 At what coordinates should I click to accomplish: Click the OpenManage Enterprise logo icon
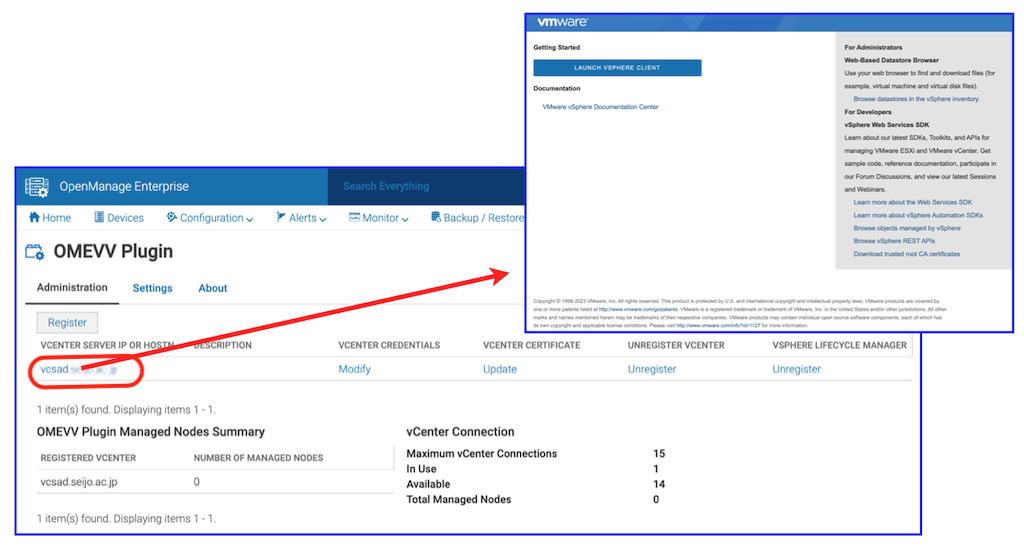pos(37,187)
